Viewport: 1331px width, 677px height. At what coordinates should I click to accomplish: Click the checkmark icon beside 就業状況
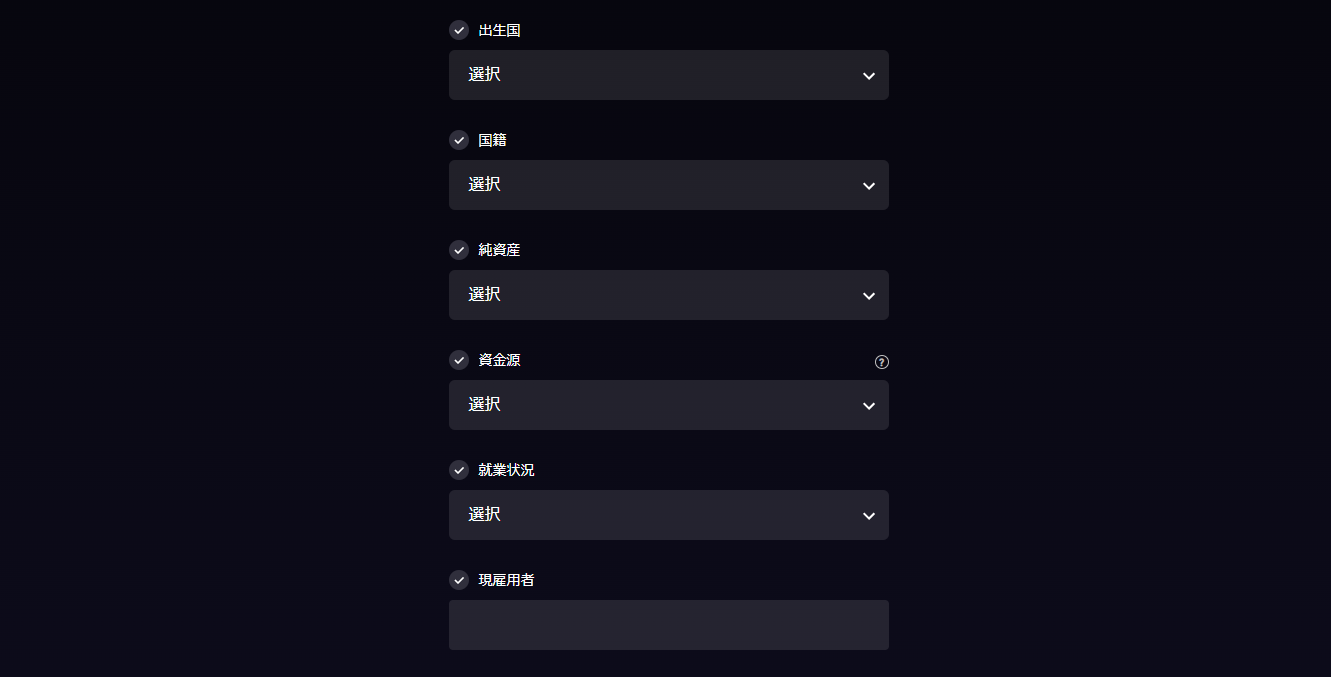[459, 470]
